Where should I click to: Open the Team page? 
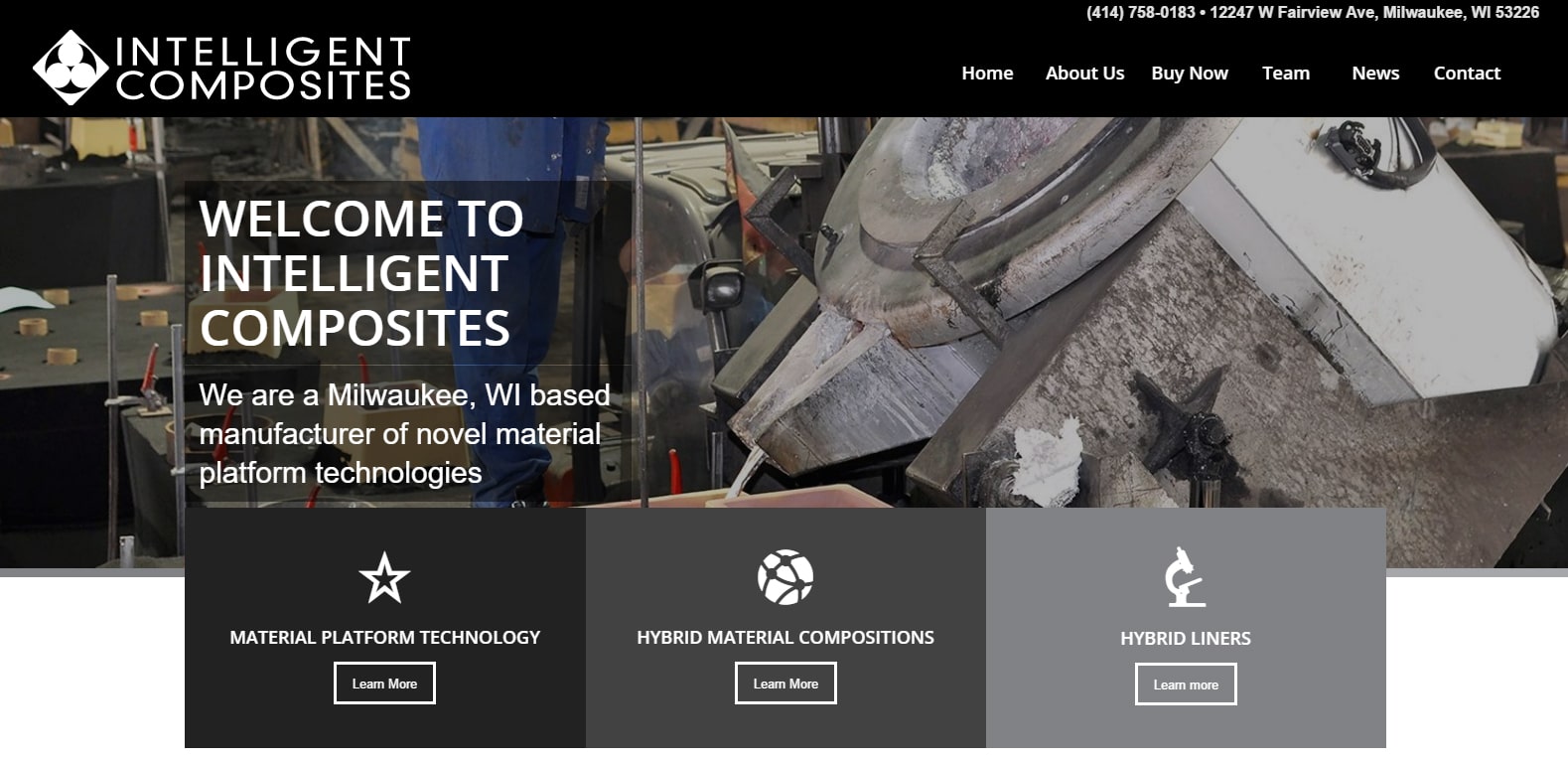[x=1286, y=74]
